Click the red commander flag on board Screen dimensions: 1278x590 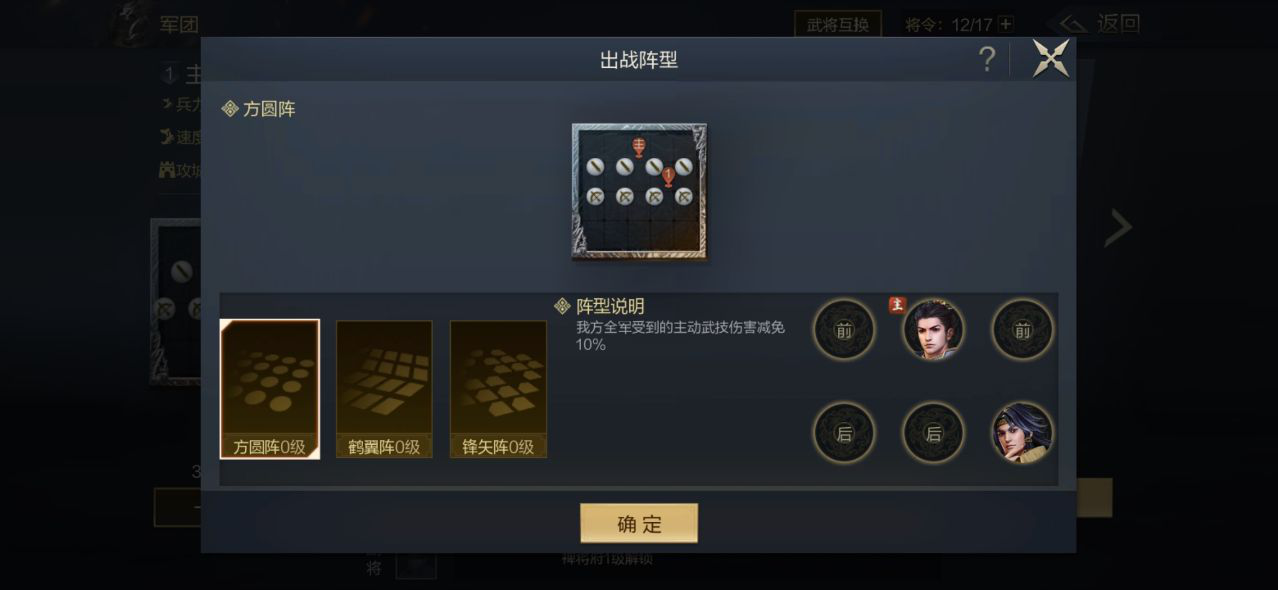coord(639,147)
